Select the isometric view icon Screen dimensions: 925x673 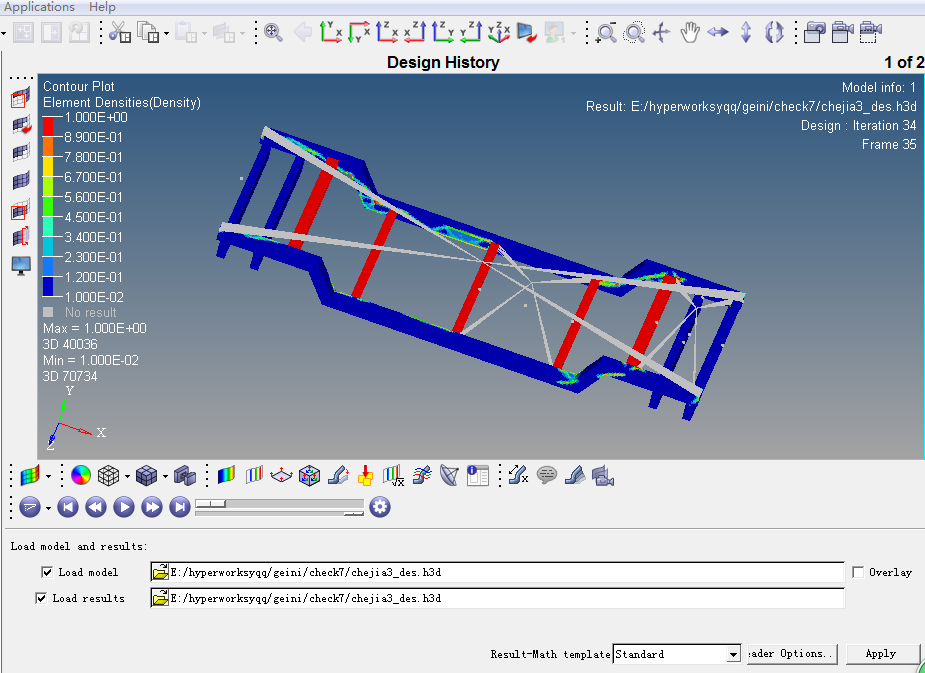[499, 32]
